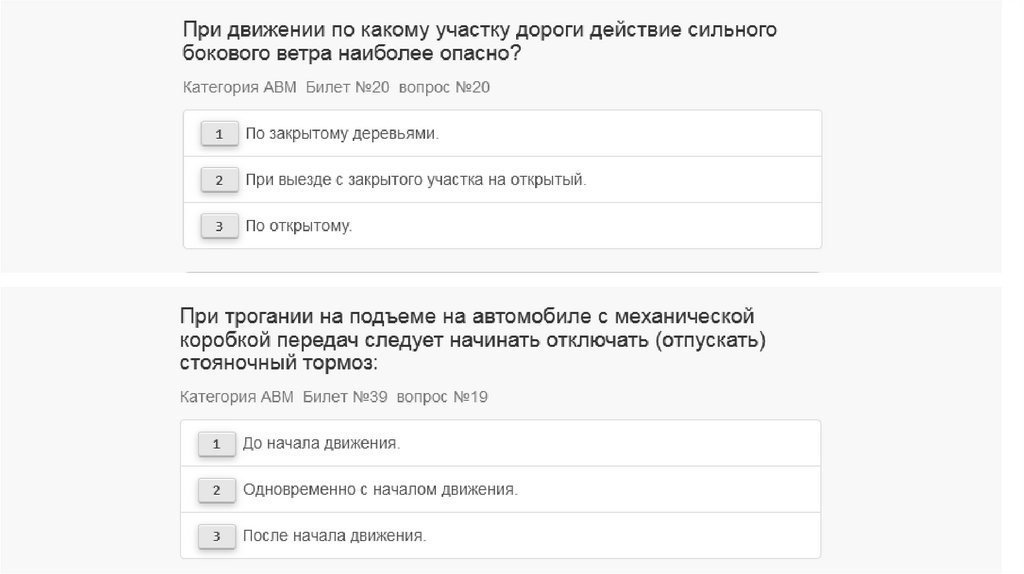
Task: Click button 3 next to 'По открытому'
Action: coord(218,226)
